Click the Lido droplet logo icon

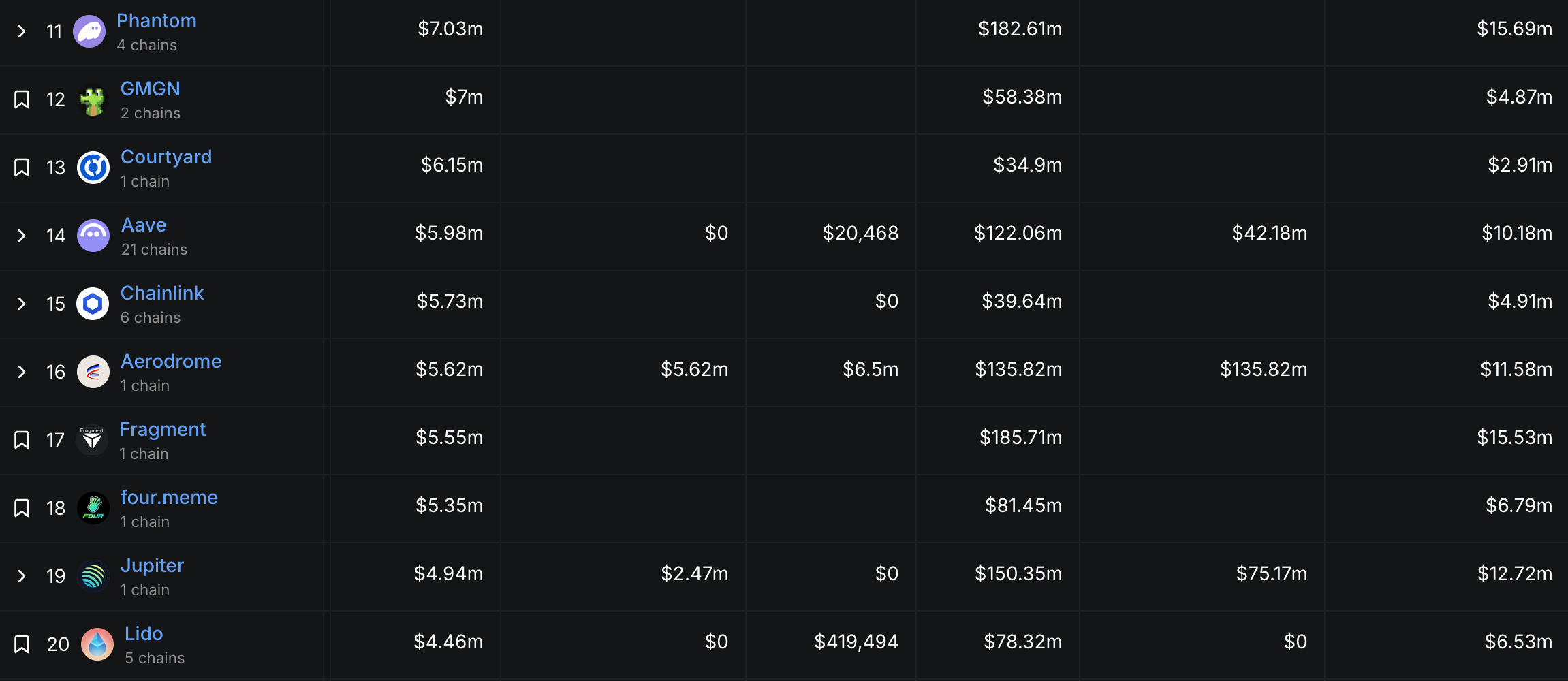[97, 644]
